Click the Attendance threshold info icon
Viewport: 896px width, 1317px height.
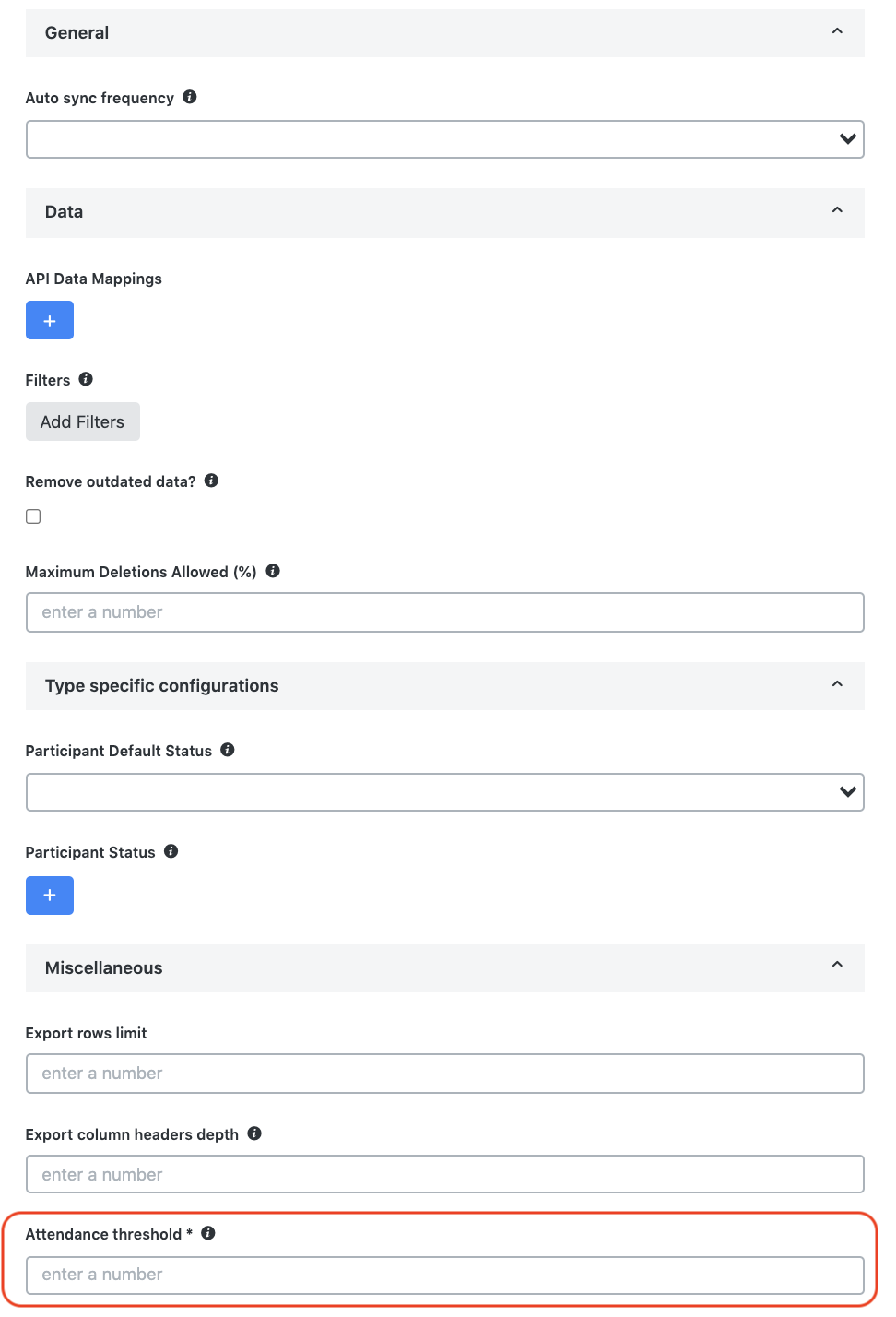208,1233
